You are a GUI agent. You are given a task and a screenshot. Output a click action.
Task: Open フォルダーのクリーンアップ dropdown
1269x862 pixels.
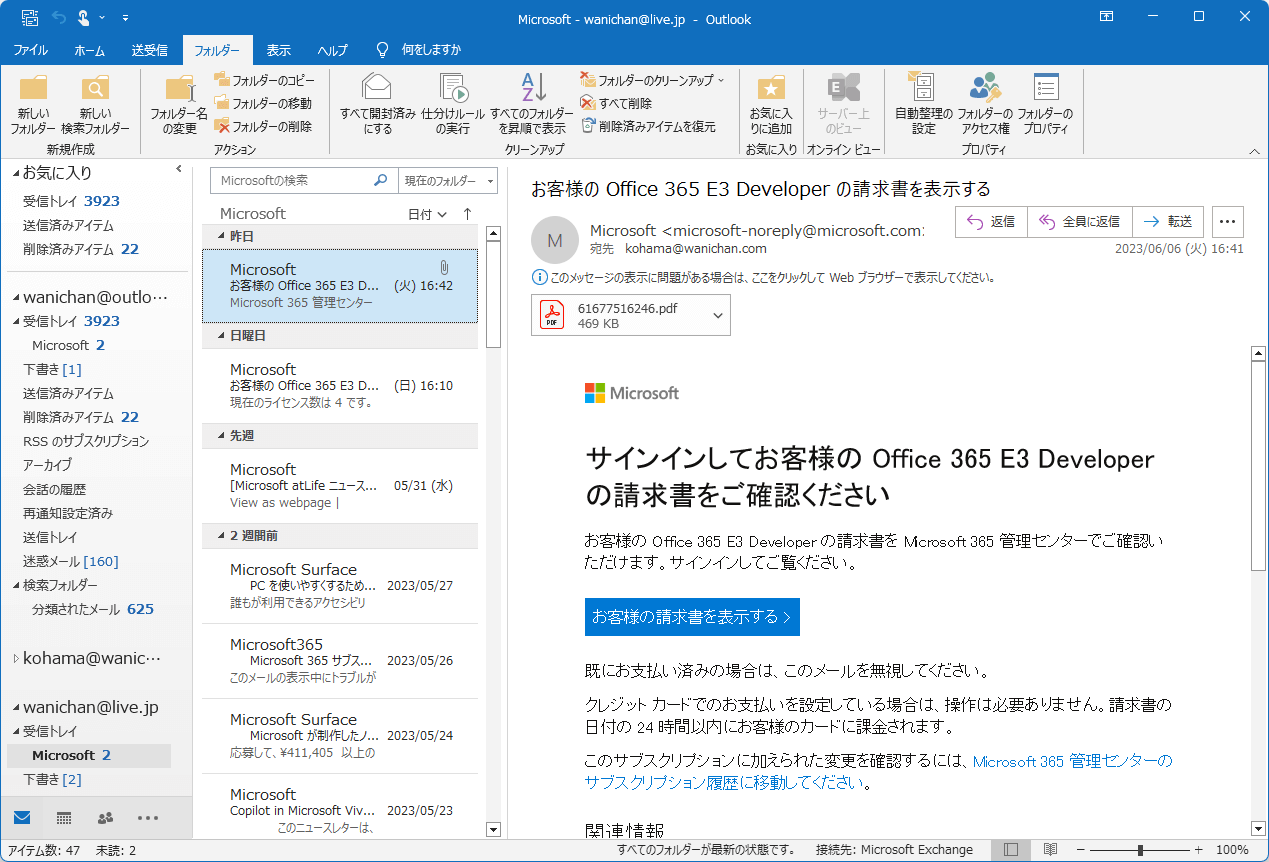pos(652,80)
